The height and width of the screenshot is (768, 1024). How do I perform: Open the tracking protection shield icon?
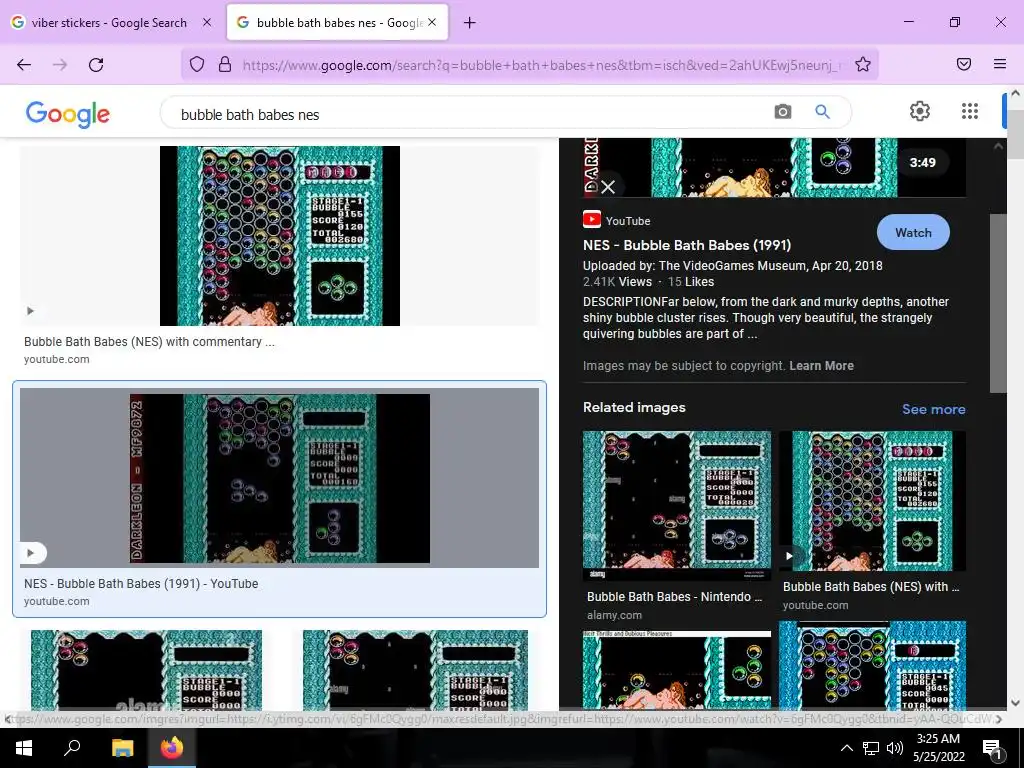(x=197, y=64)
